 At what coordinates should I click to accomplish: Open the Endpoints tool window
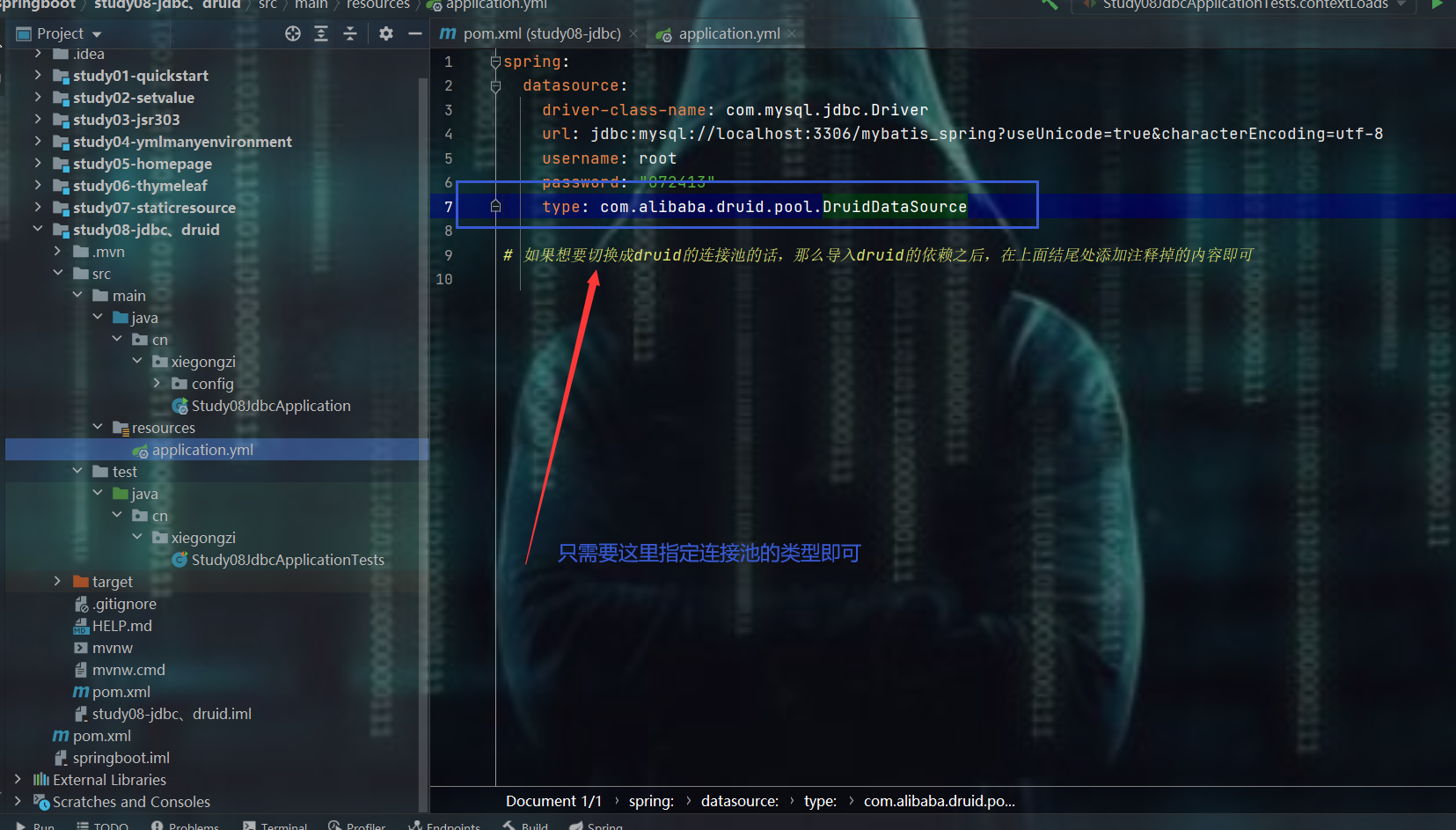444,826
